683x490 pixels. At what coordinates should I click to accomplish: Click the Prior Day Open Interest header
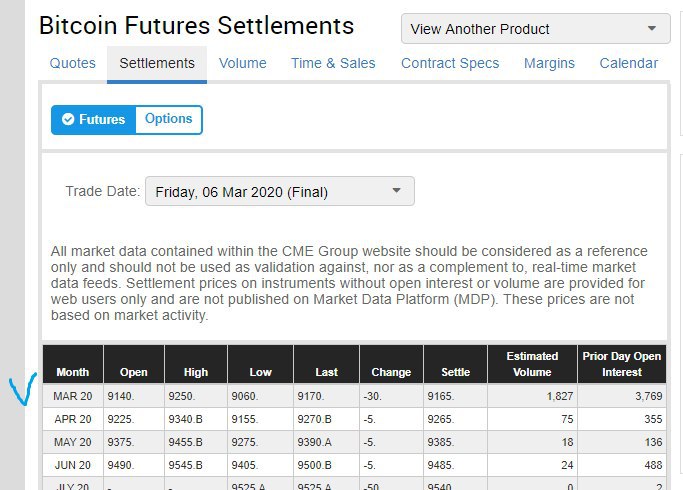[622, 364]
